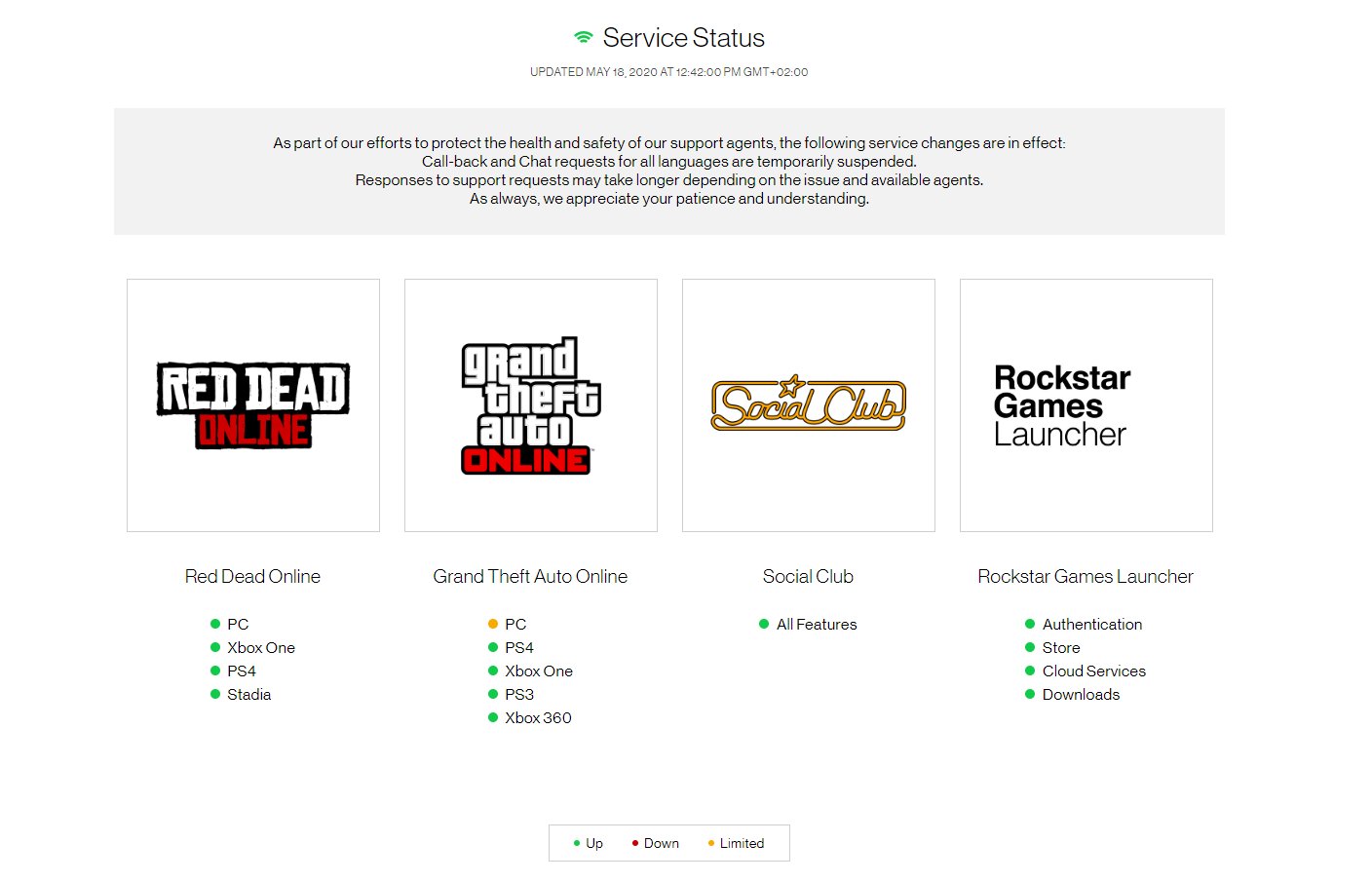The image size is (1372, 882).
Task: Click the green status dot for Red Dead Online PC
Action: [x=215, y=624]
